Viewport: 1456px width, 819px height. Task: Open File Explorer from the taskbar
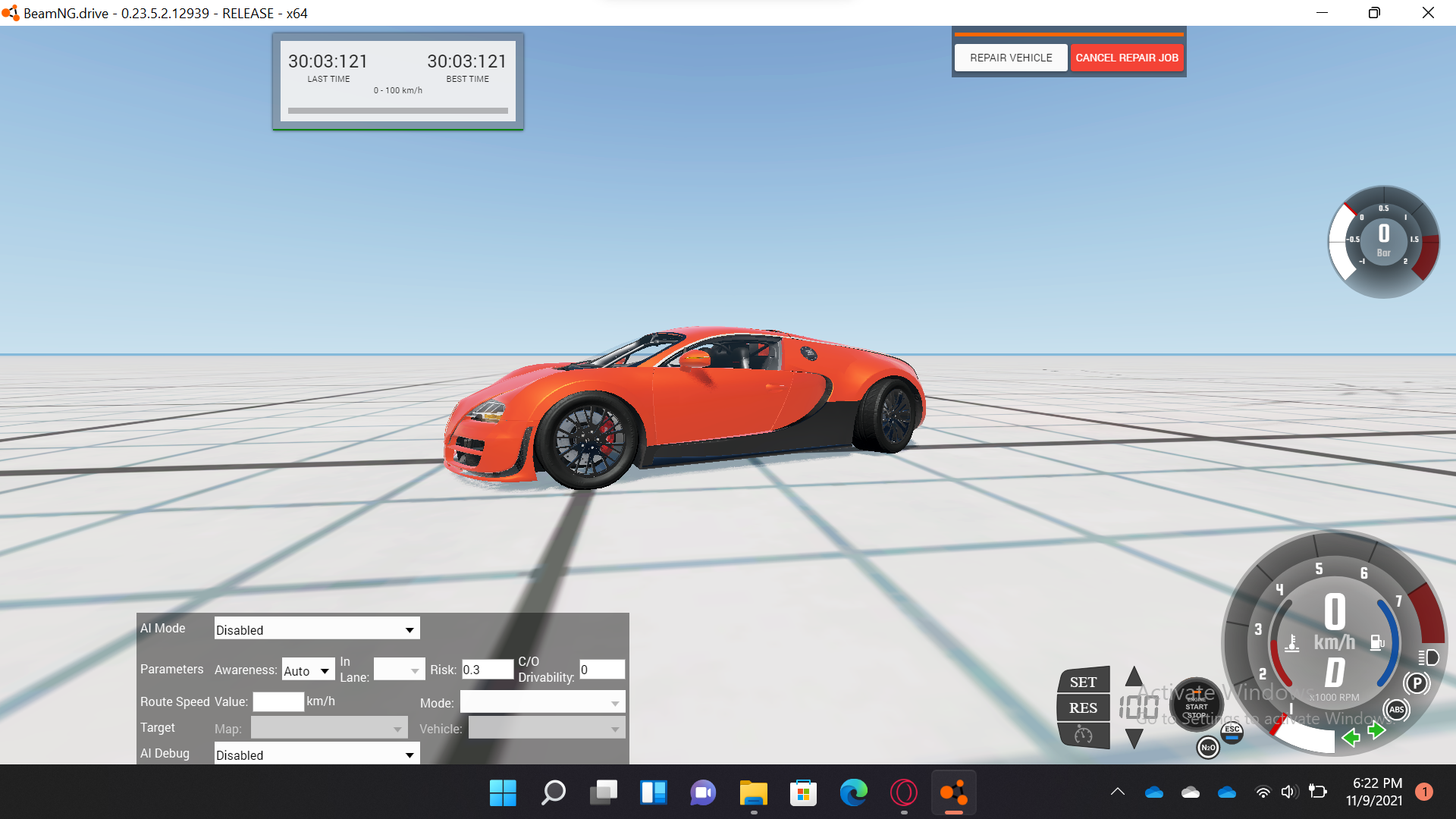(x=754, y=792)
